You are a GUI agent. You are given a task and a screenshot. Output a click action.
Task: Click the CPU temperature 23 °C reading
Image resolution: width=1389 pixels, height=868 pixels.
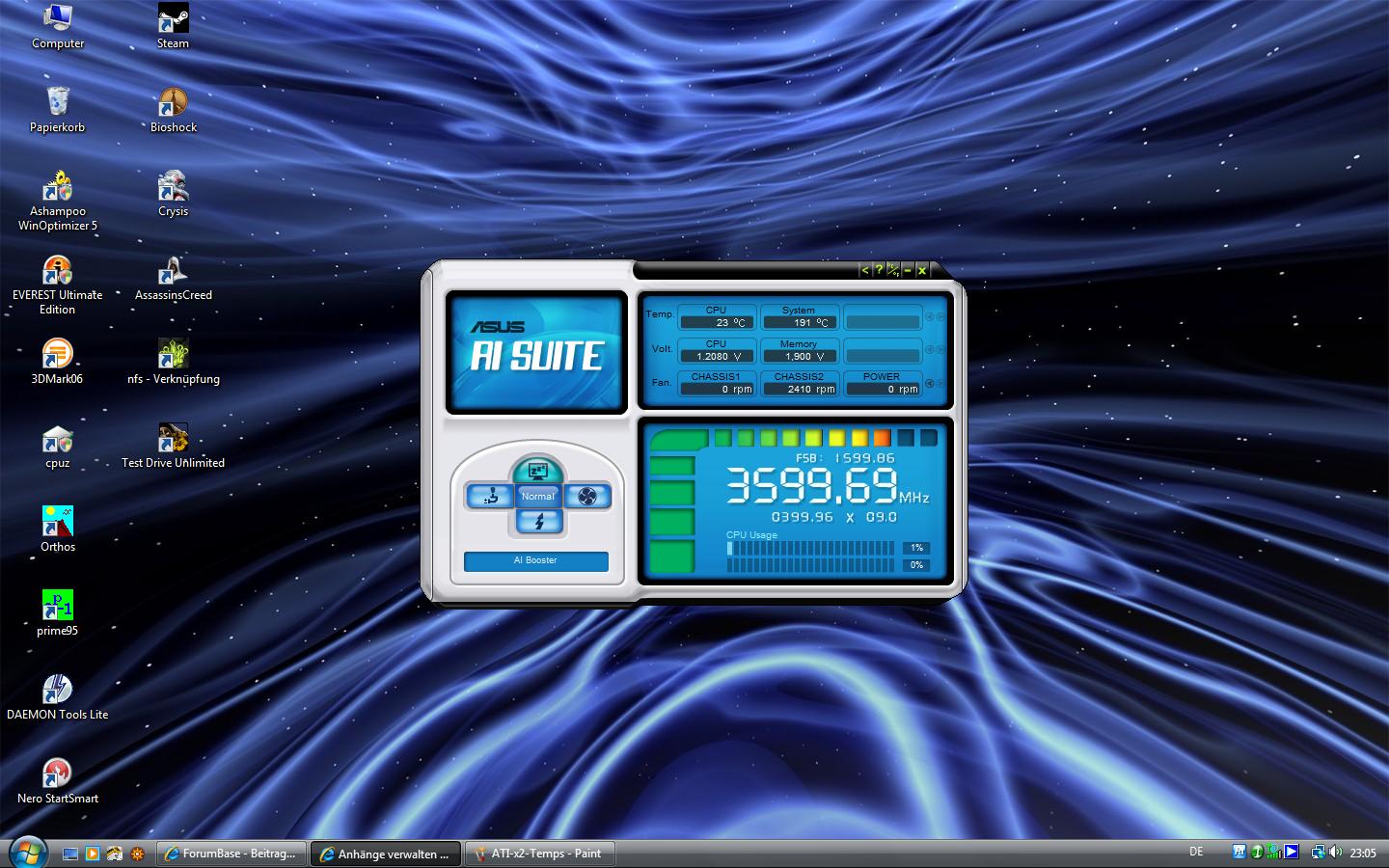pyautogui.click(x=717, y=323)
